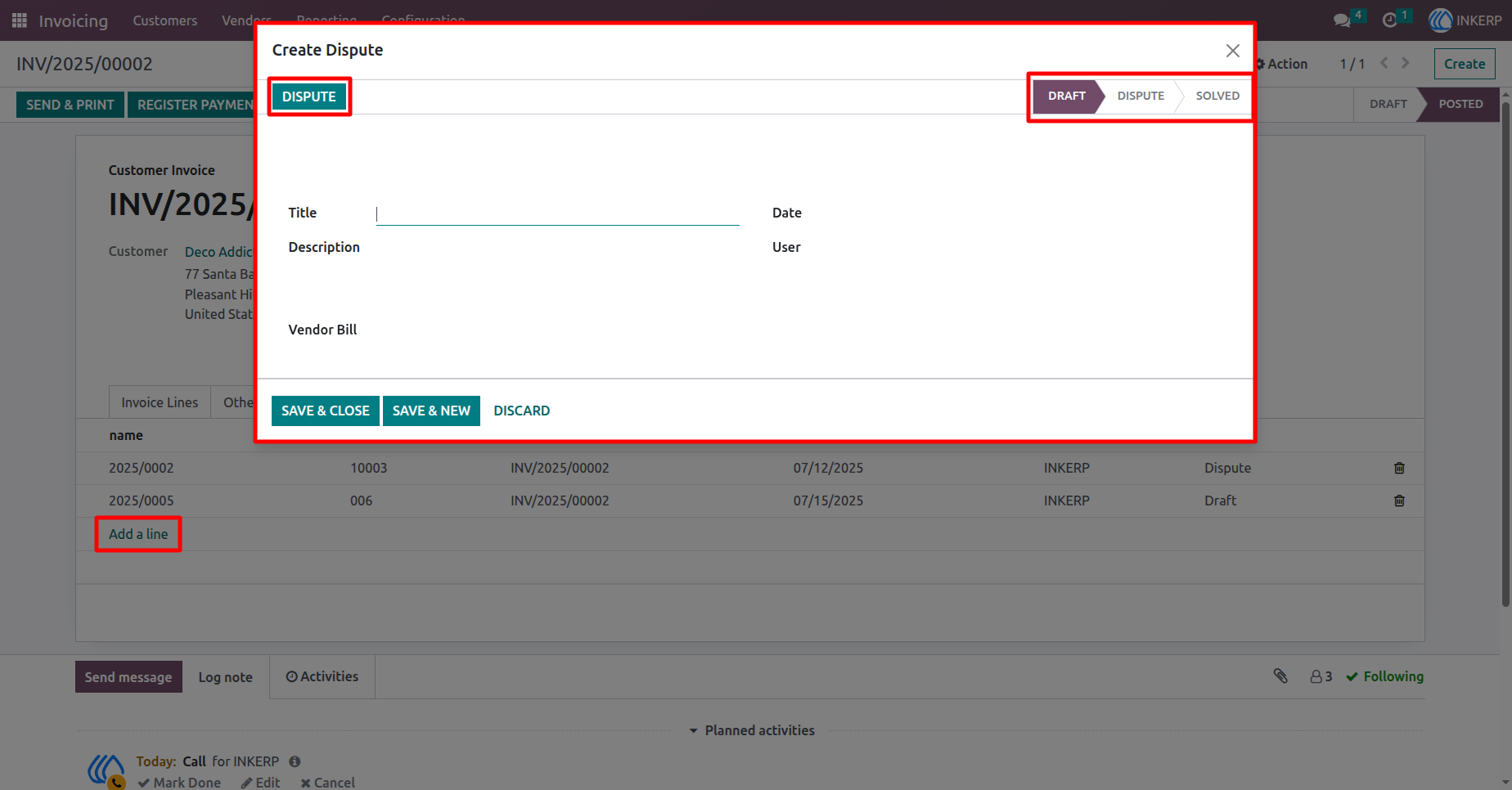Viewport: 1512px width, 790px height.
Task: Close the Create Dispute dialog
Action: pos(1232,51)
